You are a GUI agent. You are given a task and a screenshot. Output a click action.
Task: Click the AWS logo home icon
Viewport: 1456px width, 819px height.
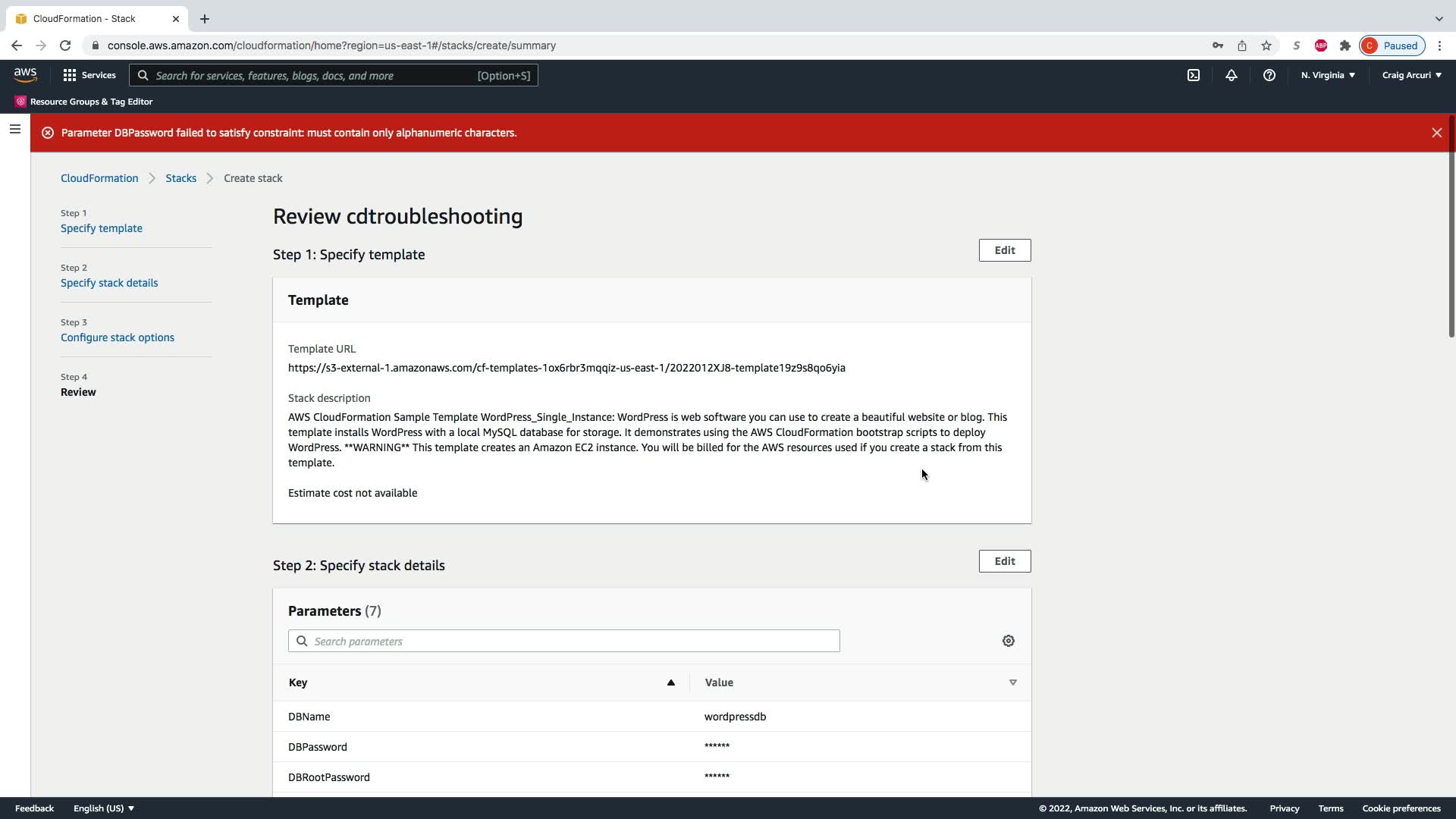pyautogui.click(x=25, y=74)
